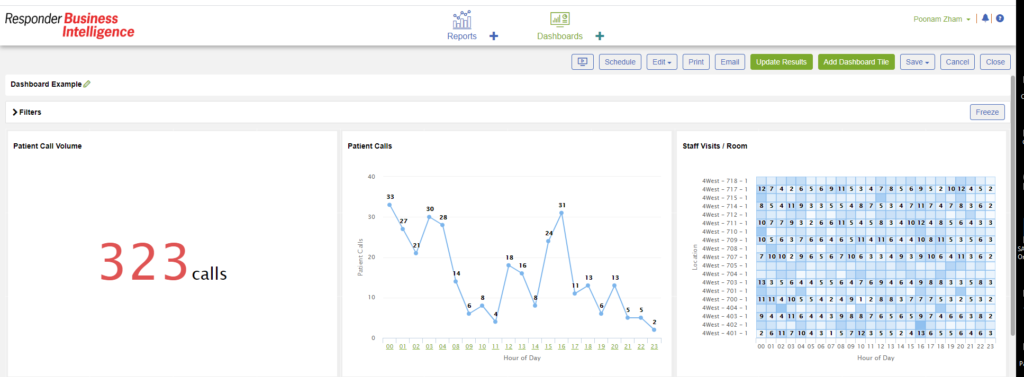
Task: Open the Dashboards monitor icon
Action: [560, 20]
